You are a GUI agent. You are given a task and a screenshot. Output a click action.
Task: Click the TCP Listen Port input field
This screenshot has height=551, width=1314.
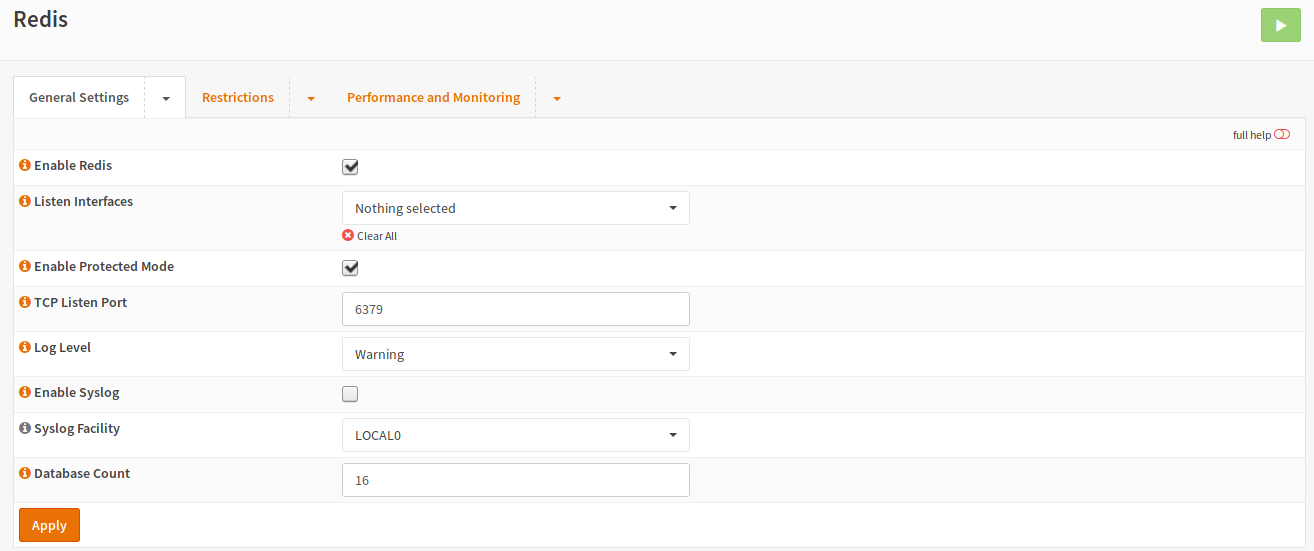[x=516, y=309]
